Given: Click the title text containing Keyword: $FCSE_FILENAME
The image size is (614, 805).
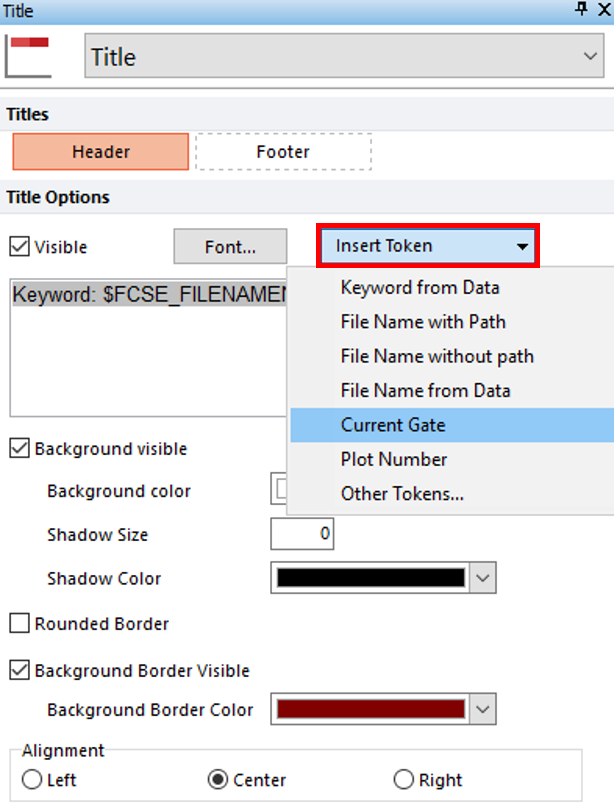Looking at the screenshot, I should [149, 295].
